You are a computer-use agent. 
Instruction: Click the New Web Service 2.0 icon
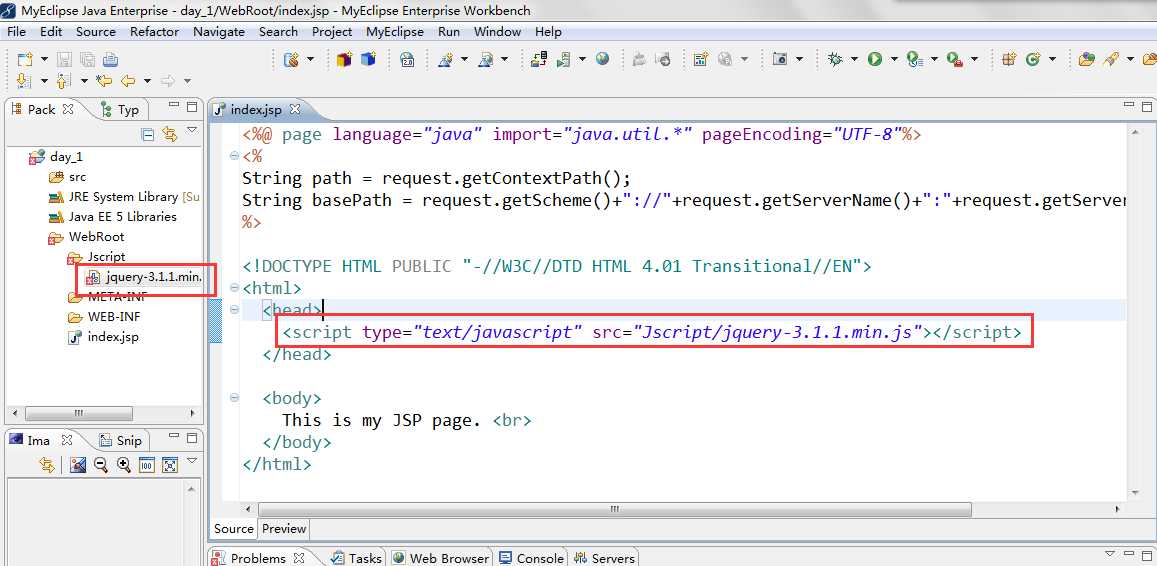coord(407,60)
